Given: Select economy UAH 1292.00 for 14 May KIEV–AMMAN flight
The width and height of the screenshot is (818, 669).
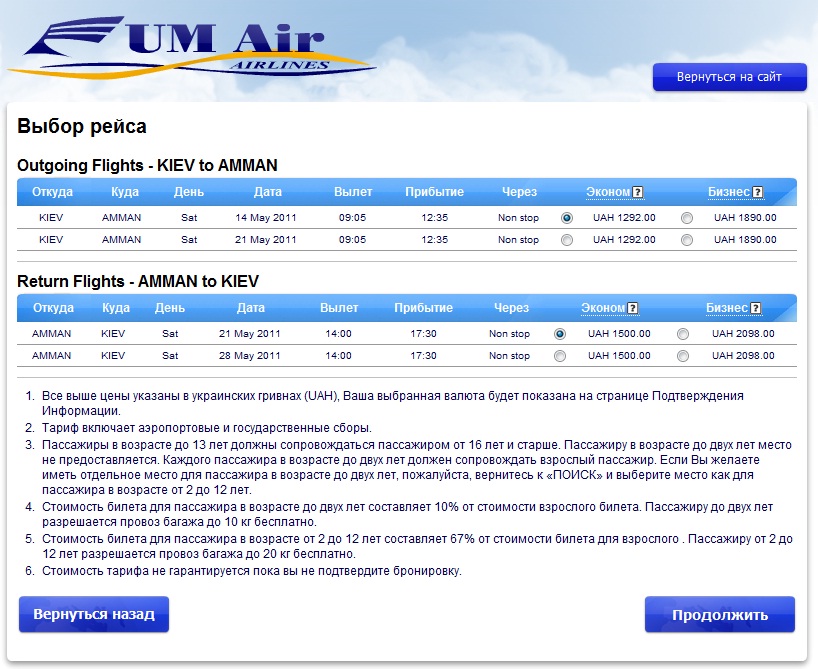Looking at the screenshot, I should pos(567,217).
